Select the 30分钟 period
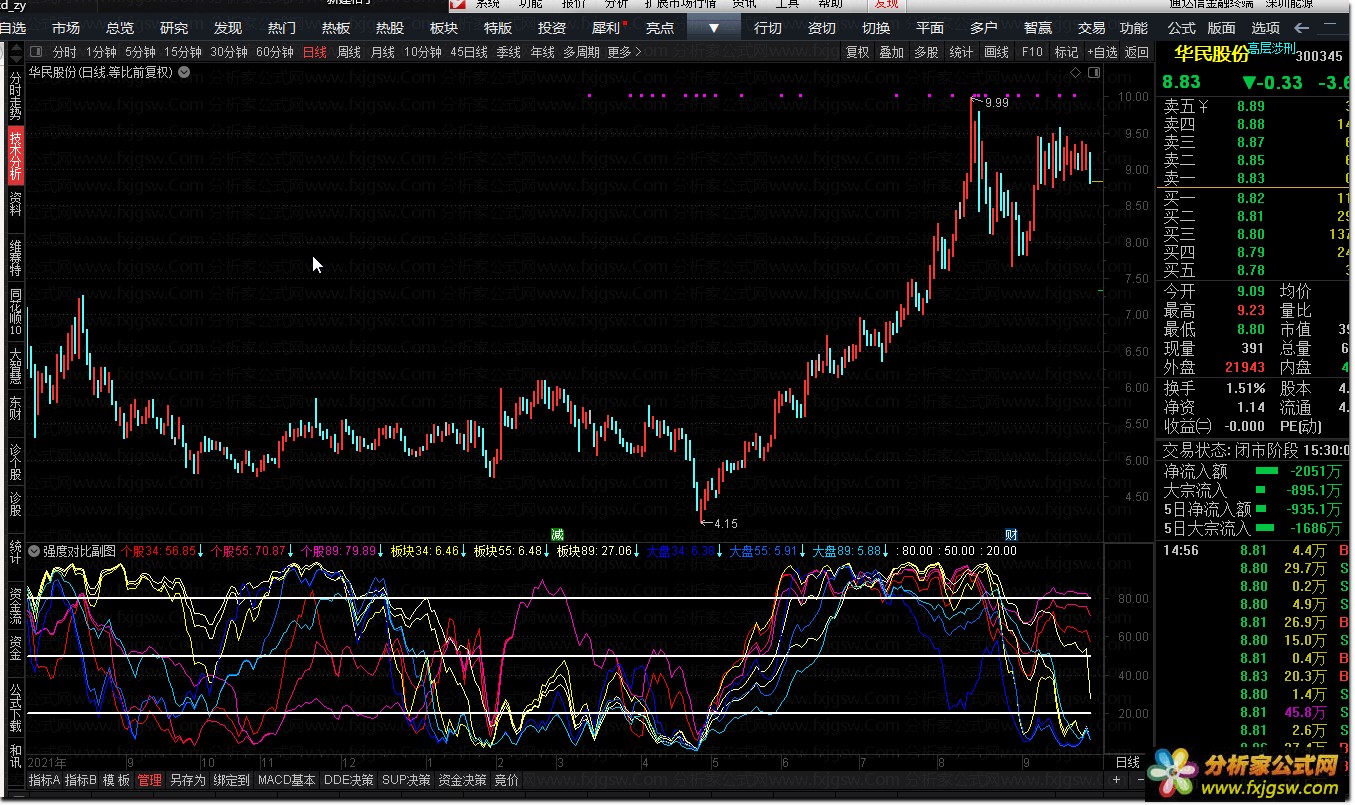The image size is (1355, 805). coord(229,52)
